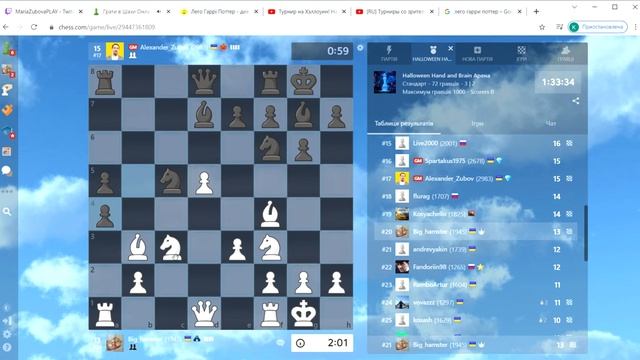The width and height of the screenshot is (640, 360).
Task: Open the checkered board Games tab
Action: (521, 53)
